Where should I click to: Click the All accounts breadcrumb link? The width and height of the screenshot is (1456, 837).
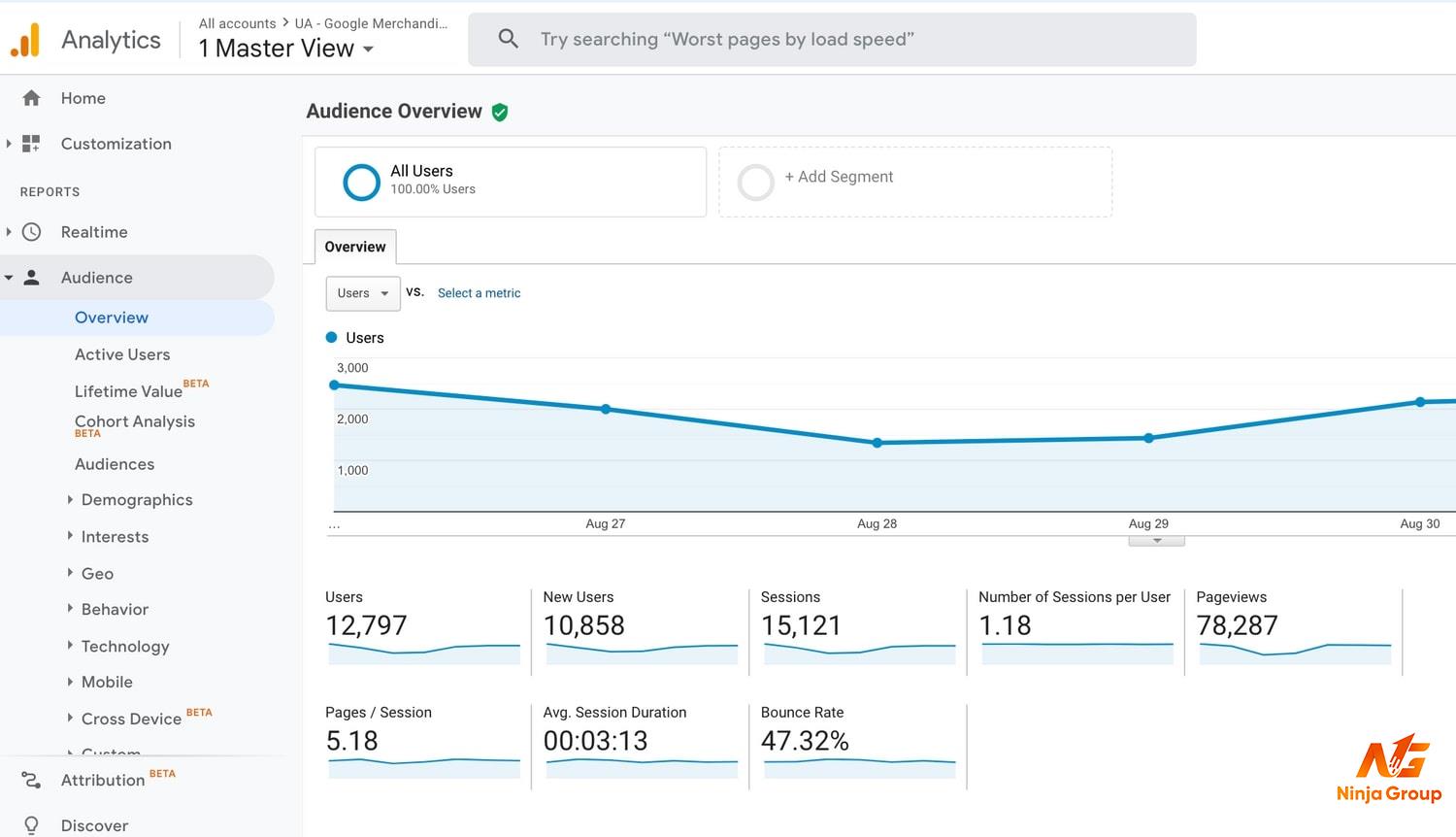[x=237, y=23]
